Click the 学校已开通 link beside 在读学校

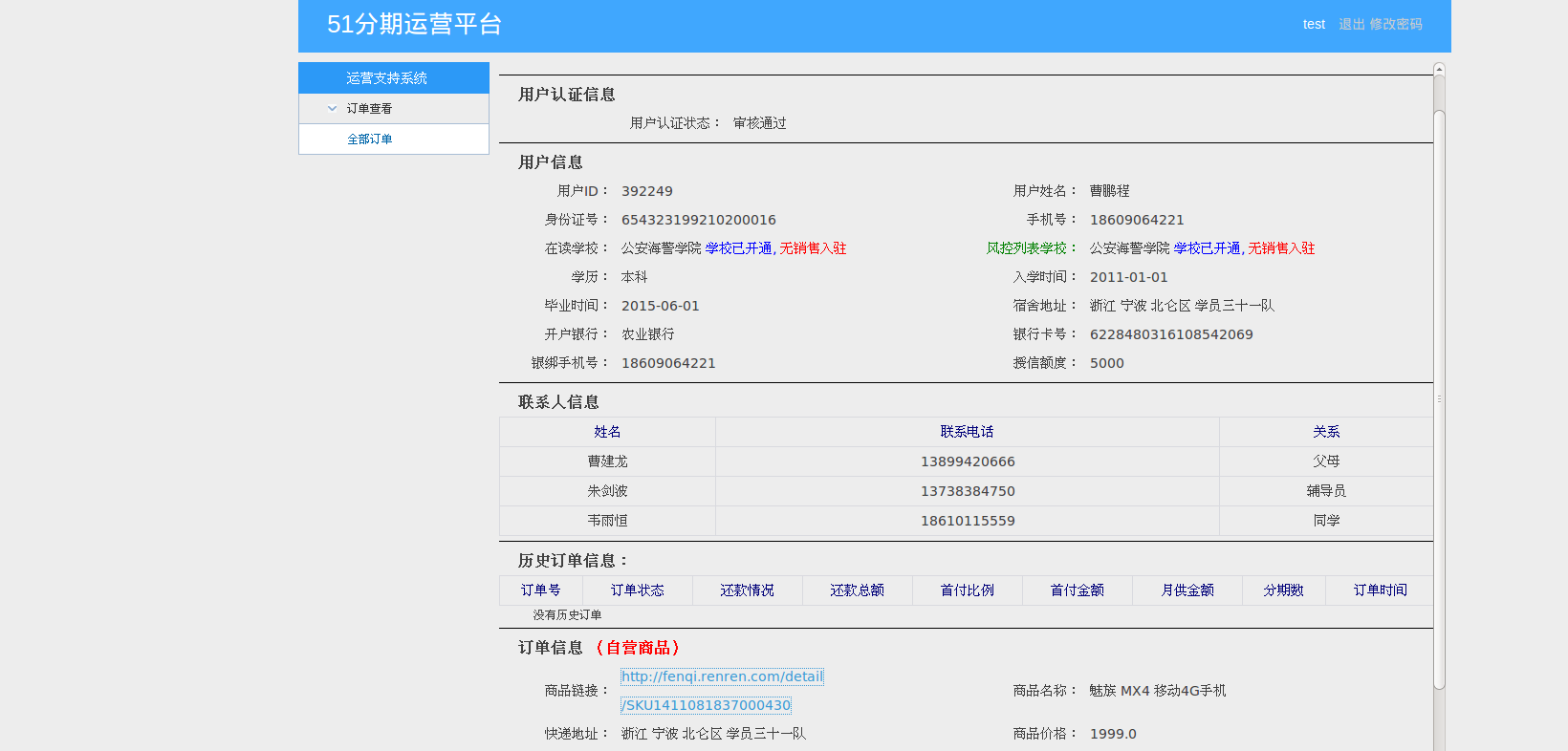738,248
